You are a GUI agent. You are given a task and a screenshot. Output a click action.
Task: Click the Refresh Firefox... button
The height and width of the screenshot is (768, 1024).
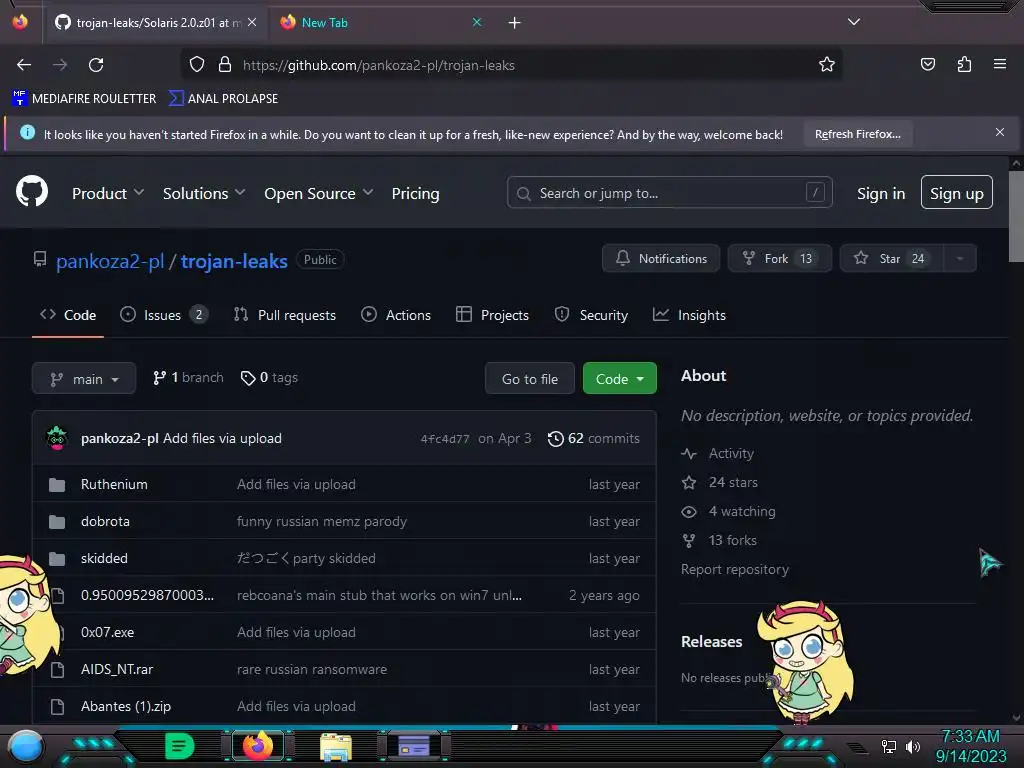click(857, 134)
